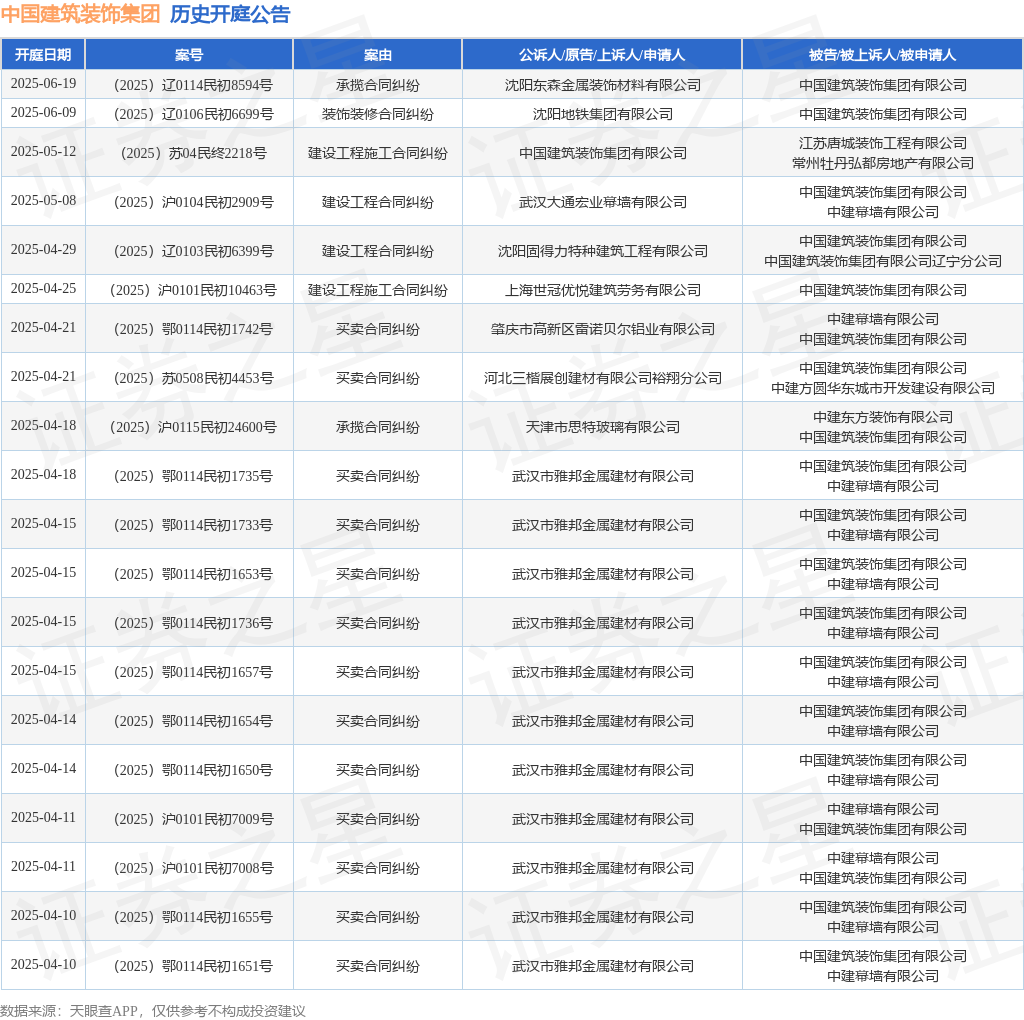Click plaintiff 沈阳东森金属装饰材料有限公司
Viewport: 1024px width, 1020px height.
[602, 86]
